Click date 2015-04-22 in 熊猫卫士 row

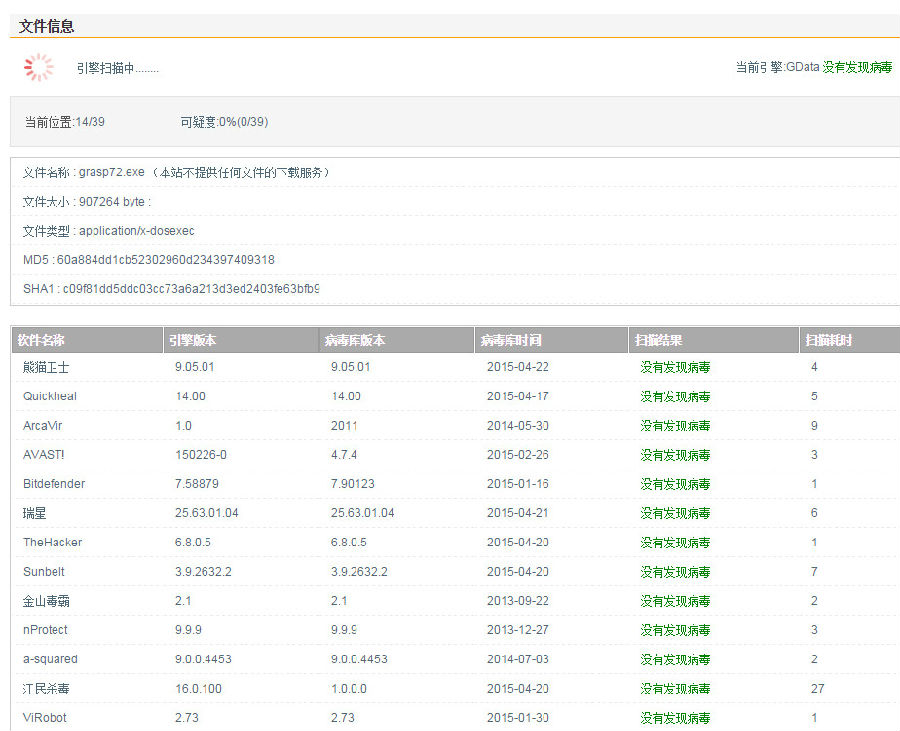click(518, 367)
